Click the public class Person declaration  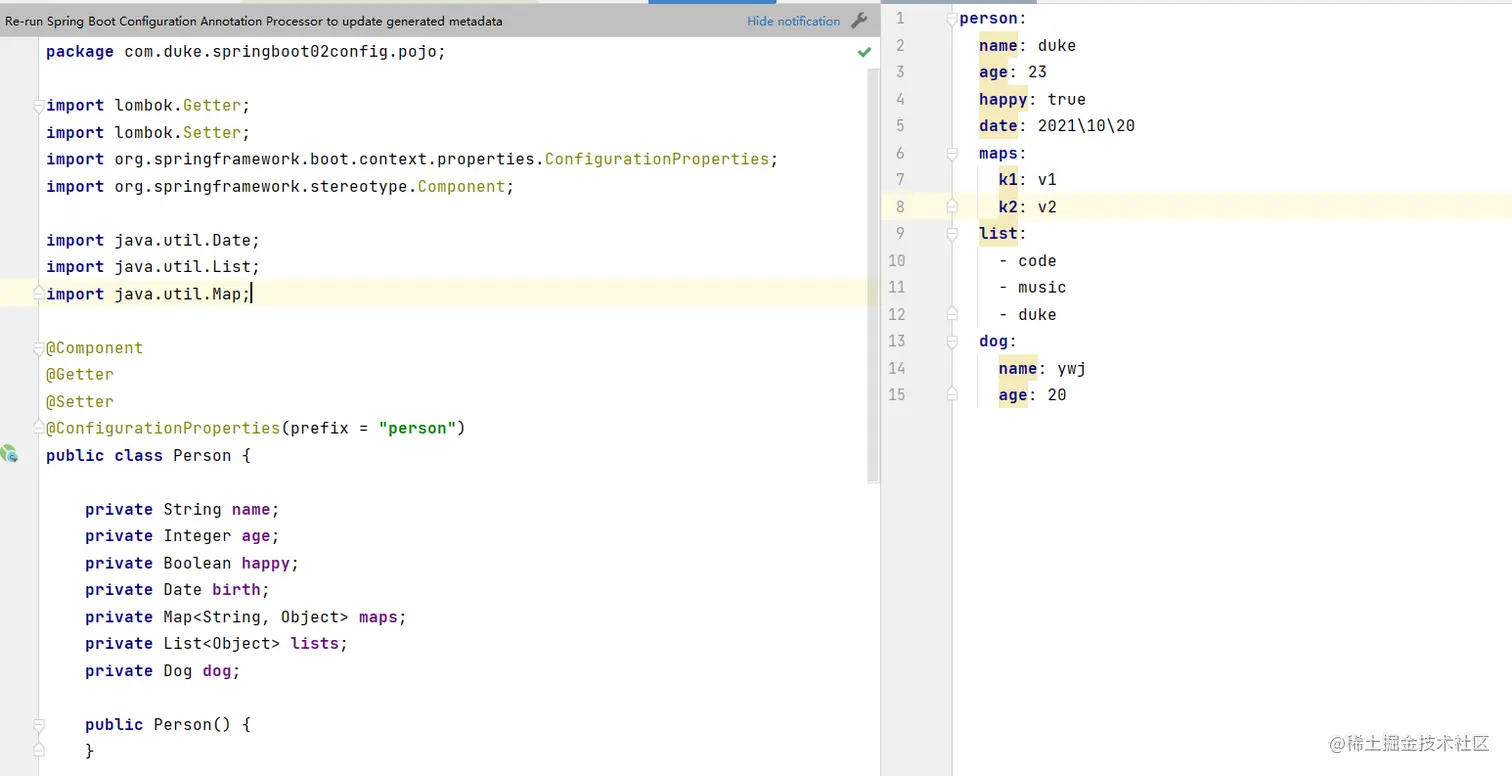pyautogui.click(x=148, y=455)
